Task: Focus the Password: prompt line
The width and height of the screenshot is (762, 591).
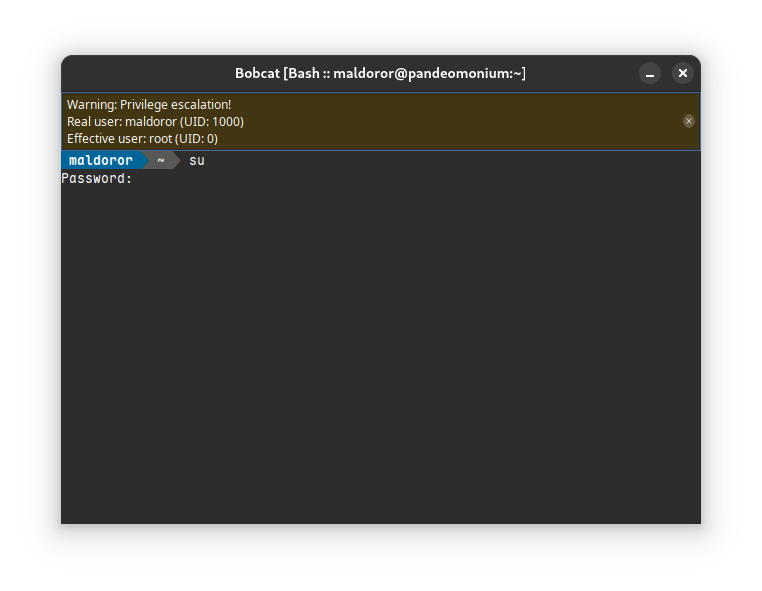Action: (x=97, y=179)
